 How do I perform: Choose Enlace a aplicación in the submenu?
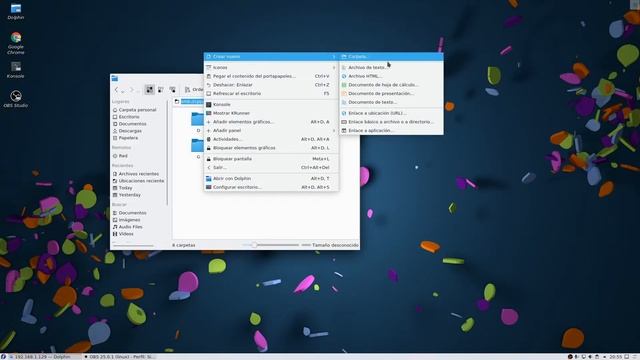392,131
